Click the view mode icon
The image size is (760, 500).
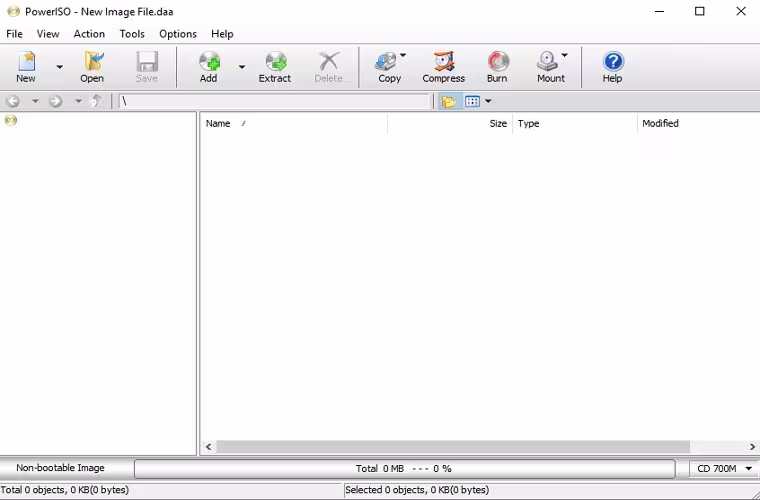(x=472, y=101)
